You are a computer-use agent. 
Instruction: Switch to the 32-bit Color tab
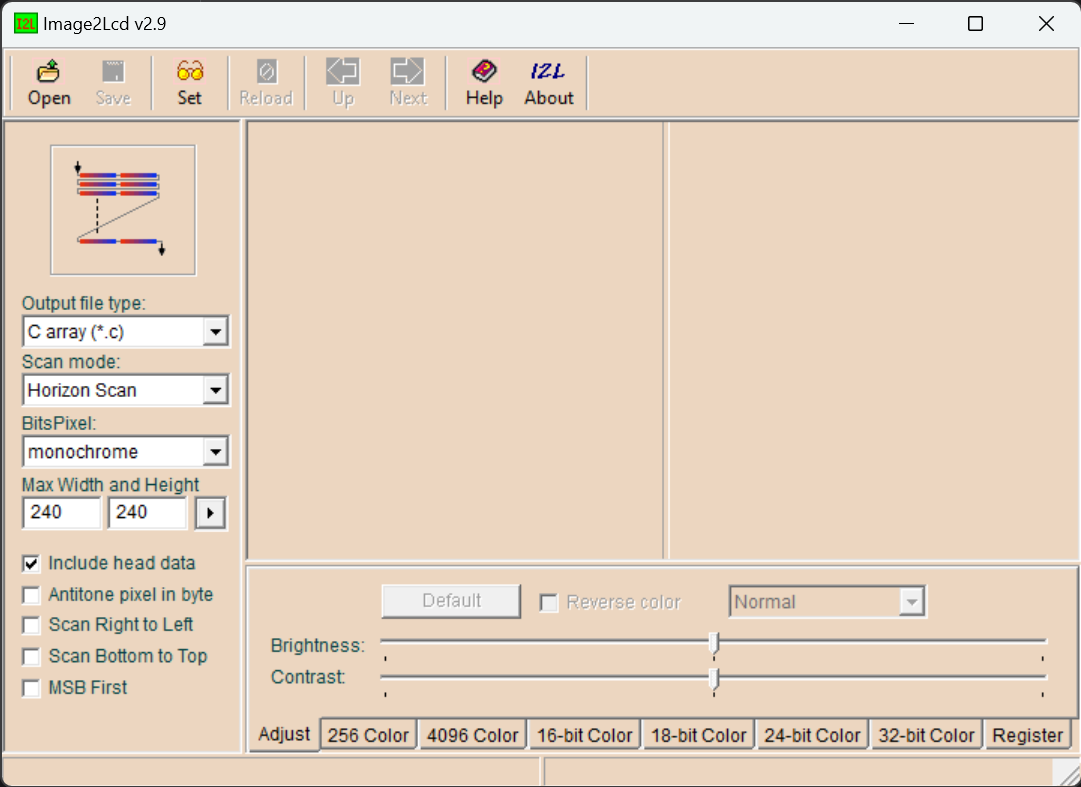(927, 735)
